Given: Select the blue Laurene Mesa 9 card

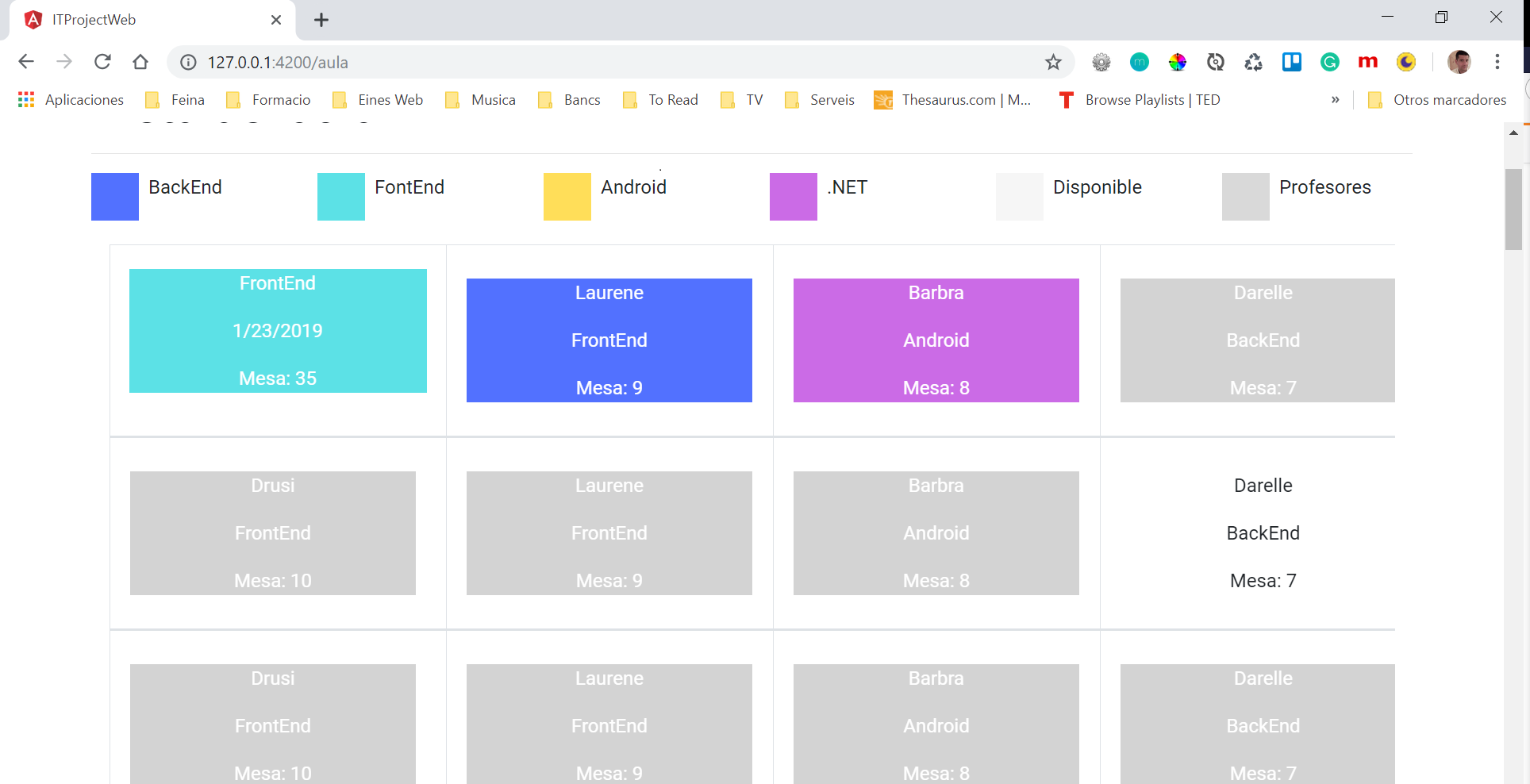Looking at the screenshot, I should [x=609, y=340].
